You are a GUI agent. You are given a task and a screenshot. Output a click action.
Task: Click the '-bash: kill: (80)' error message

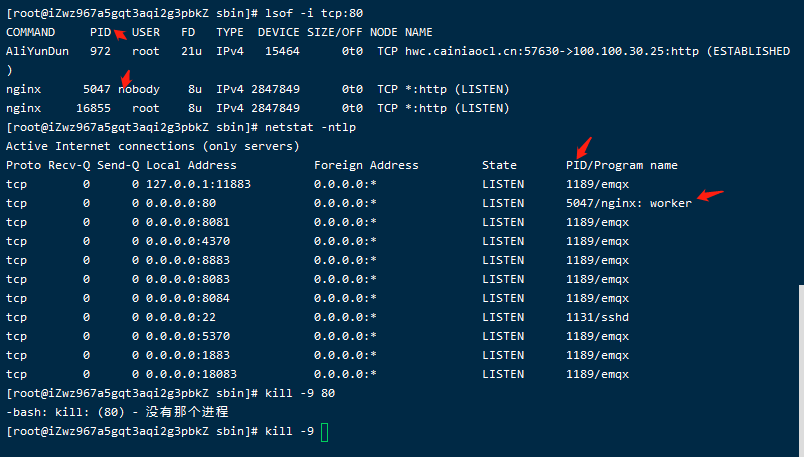click(117, 412)
